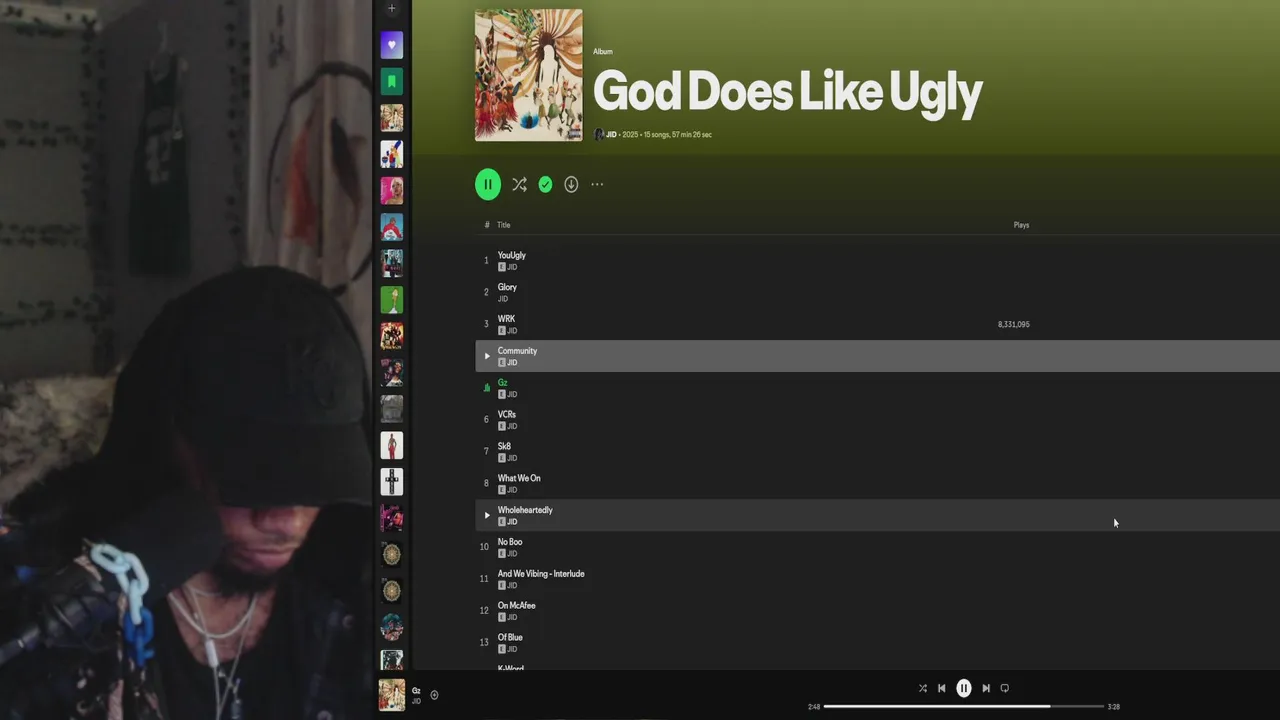Select the Wholeheartedly track title

(525, 510)
